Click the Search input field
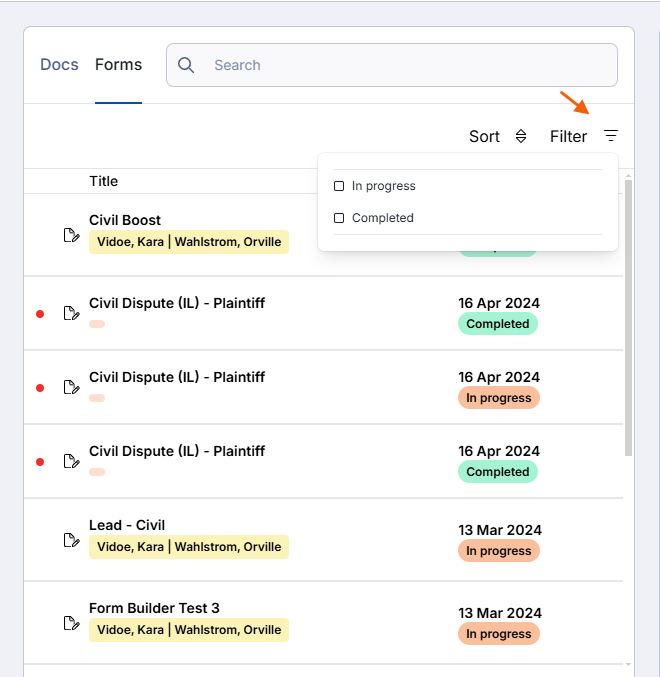This screenshot has width=660, height=677. 392,65
